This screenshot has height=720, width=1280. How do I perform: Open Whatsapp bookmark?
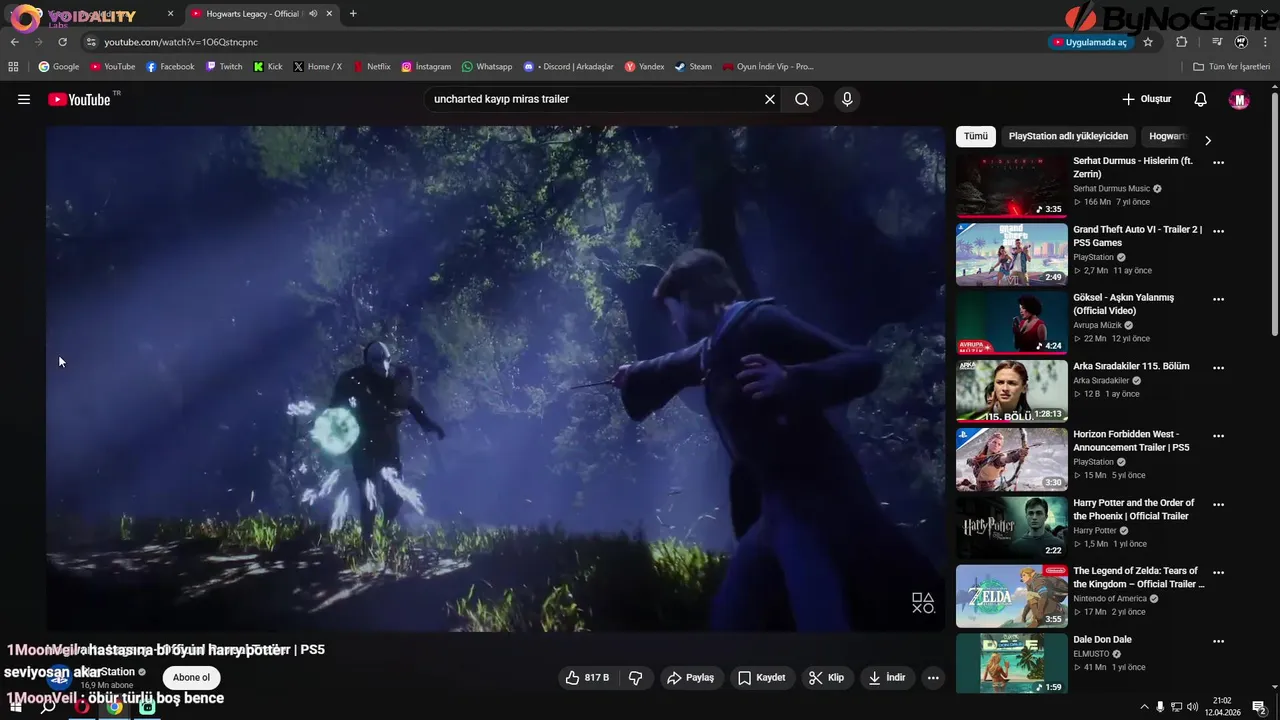[487, 67]
